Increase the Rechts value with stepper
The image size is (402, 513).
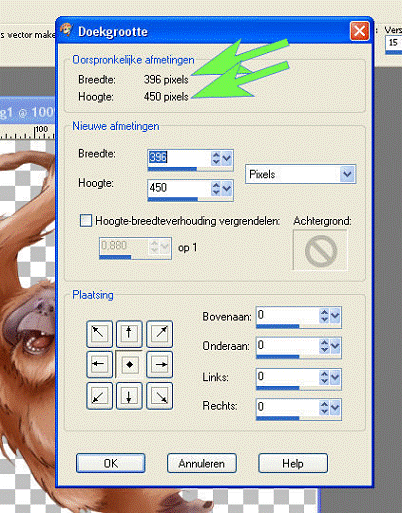(x=324, y=403)
